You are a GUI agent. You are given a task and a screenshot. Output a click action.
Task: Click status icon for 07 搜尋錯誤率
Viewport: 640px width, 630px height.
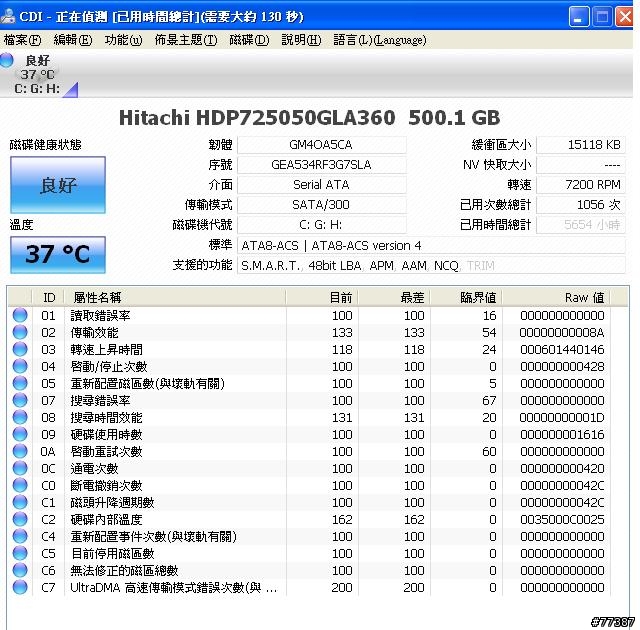tap(20, 401)
